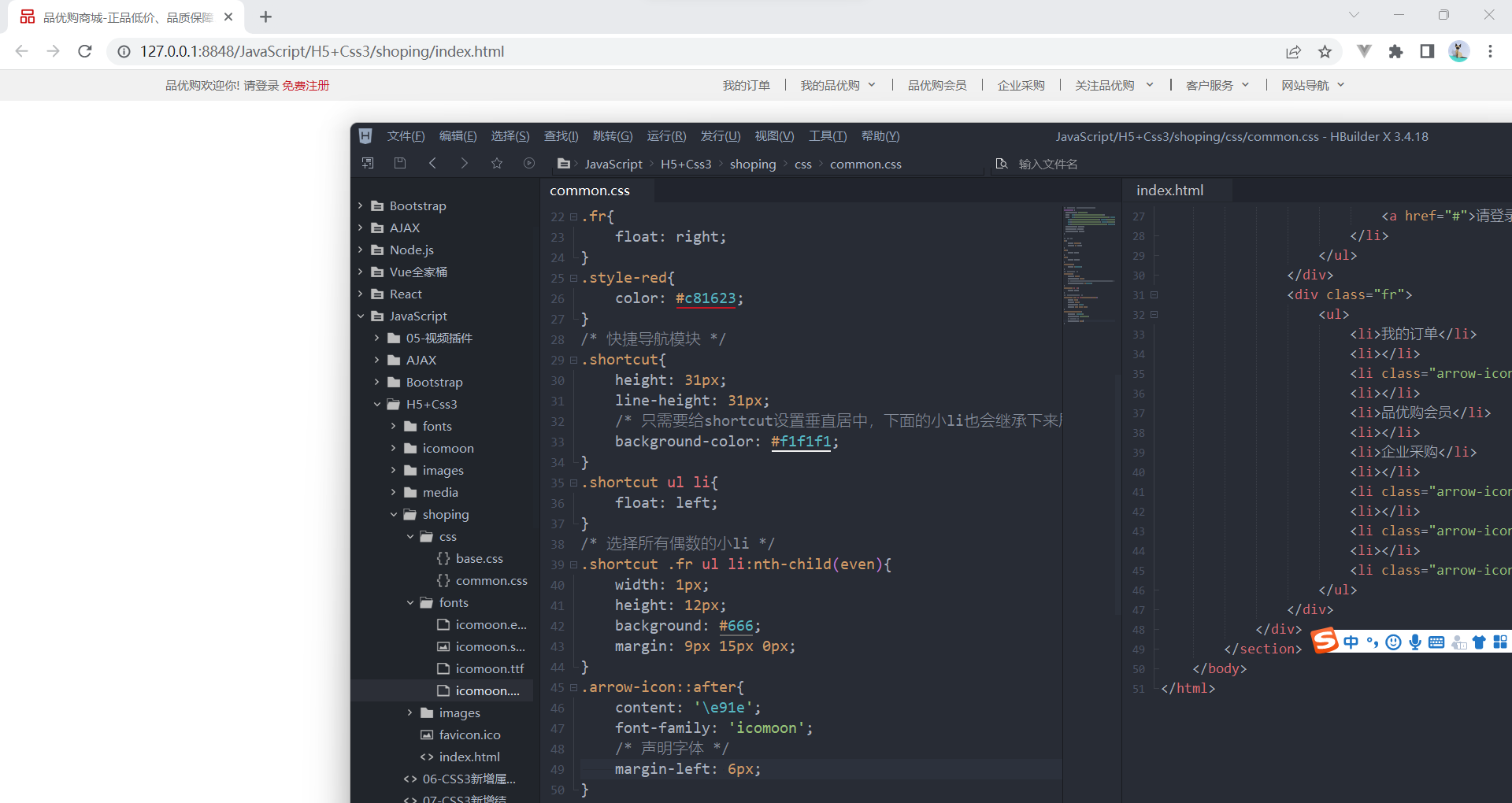Open file search beside 输入文件名 field
1512x803 pixels.
1002,163
